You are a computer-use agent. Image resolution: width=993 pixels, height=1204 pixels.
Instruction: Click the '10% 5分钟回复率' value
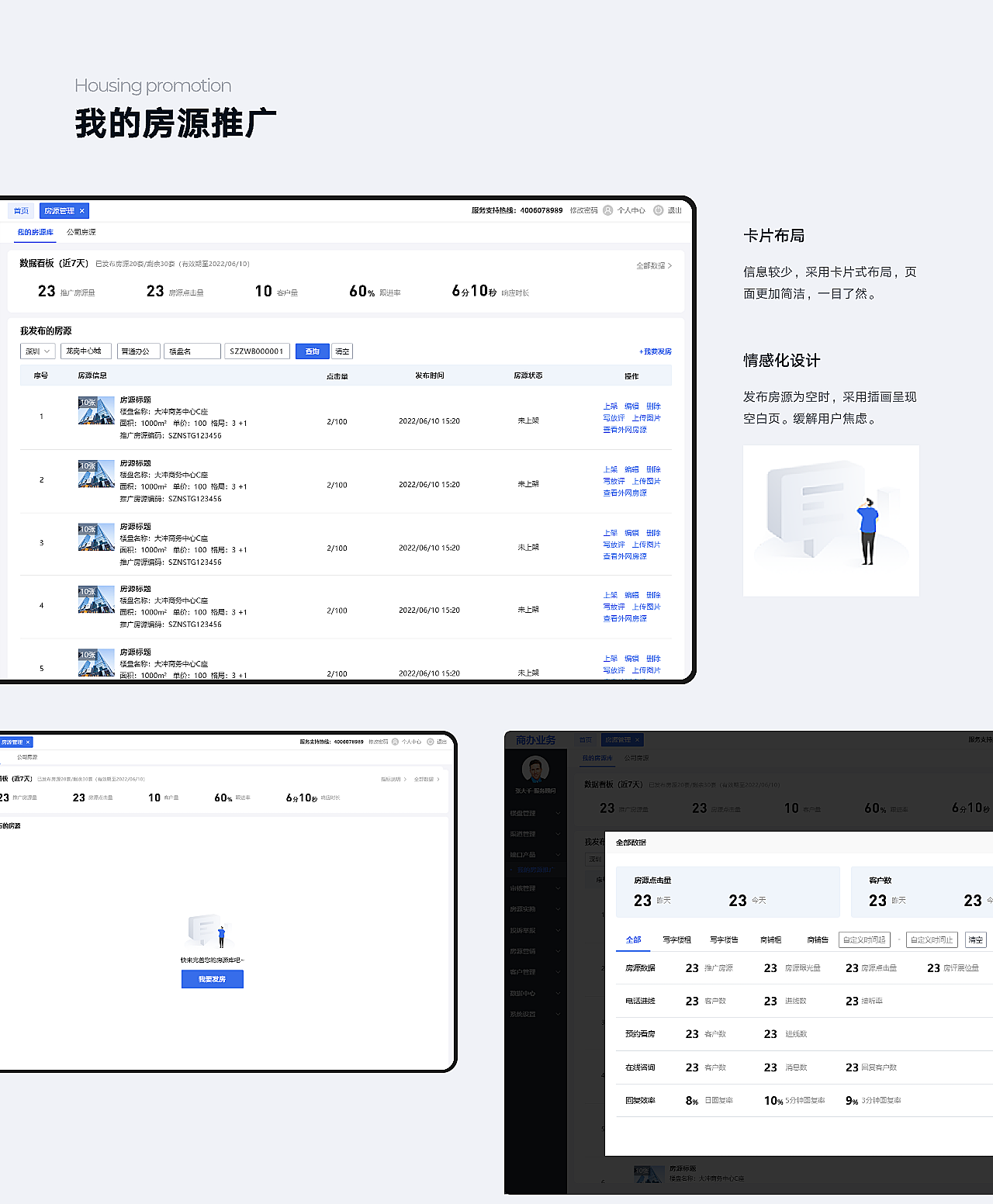point(794,1101)
